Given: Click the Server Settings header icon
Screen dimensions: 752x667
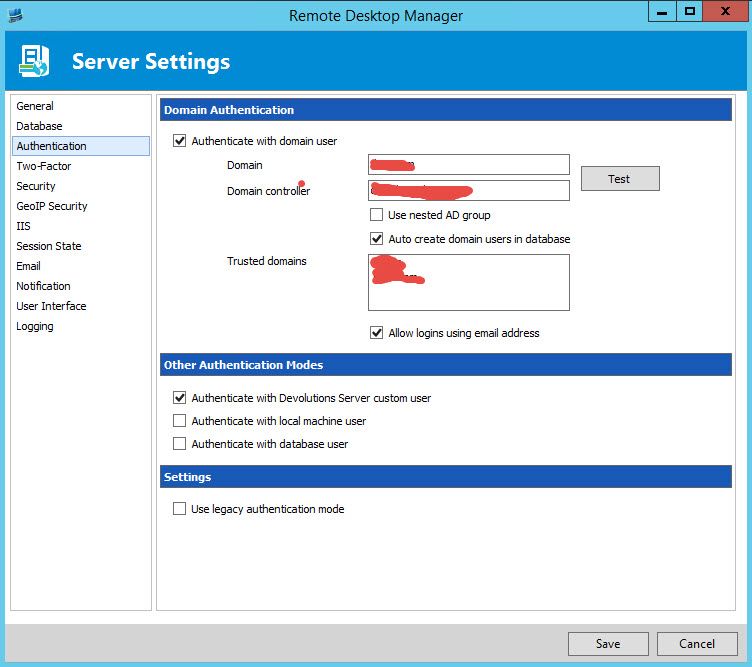Looking at the screenshot, I should point(34,61).
